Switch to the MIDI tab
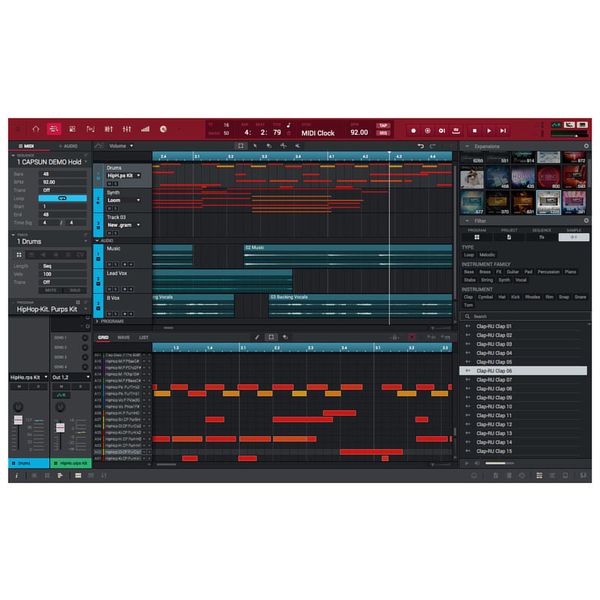The width and height of the screenshot is (600, 600). [x=26, y=146]
